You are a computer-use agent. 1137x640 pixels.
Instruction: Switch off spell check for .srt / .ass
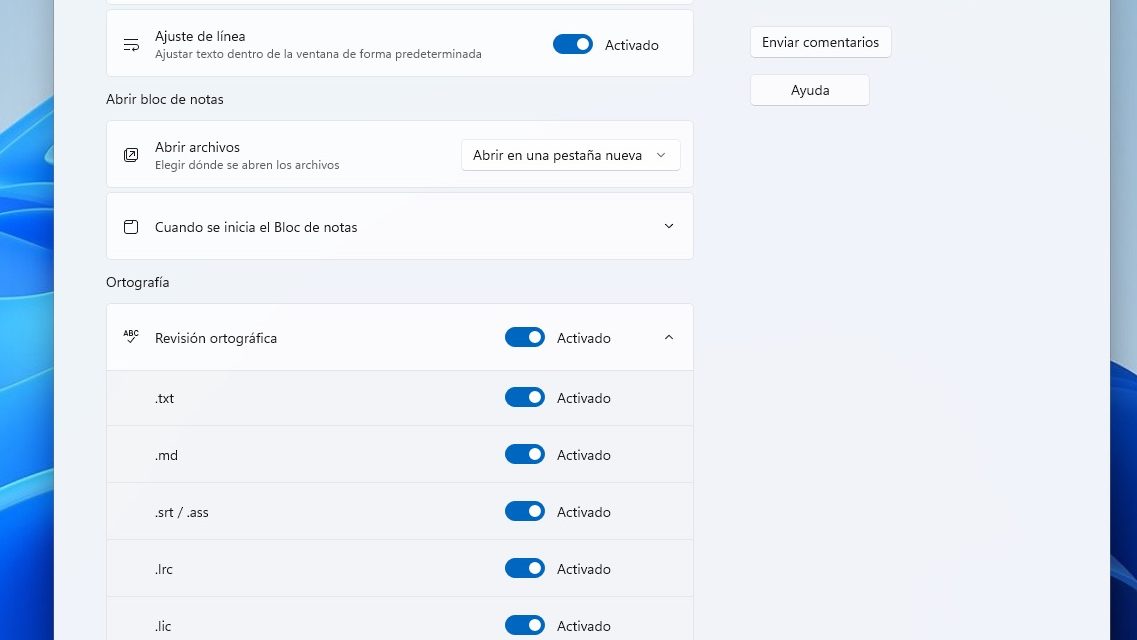click(525, 511)
